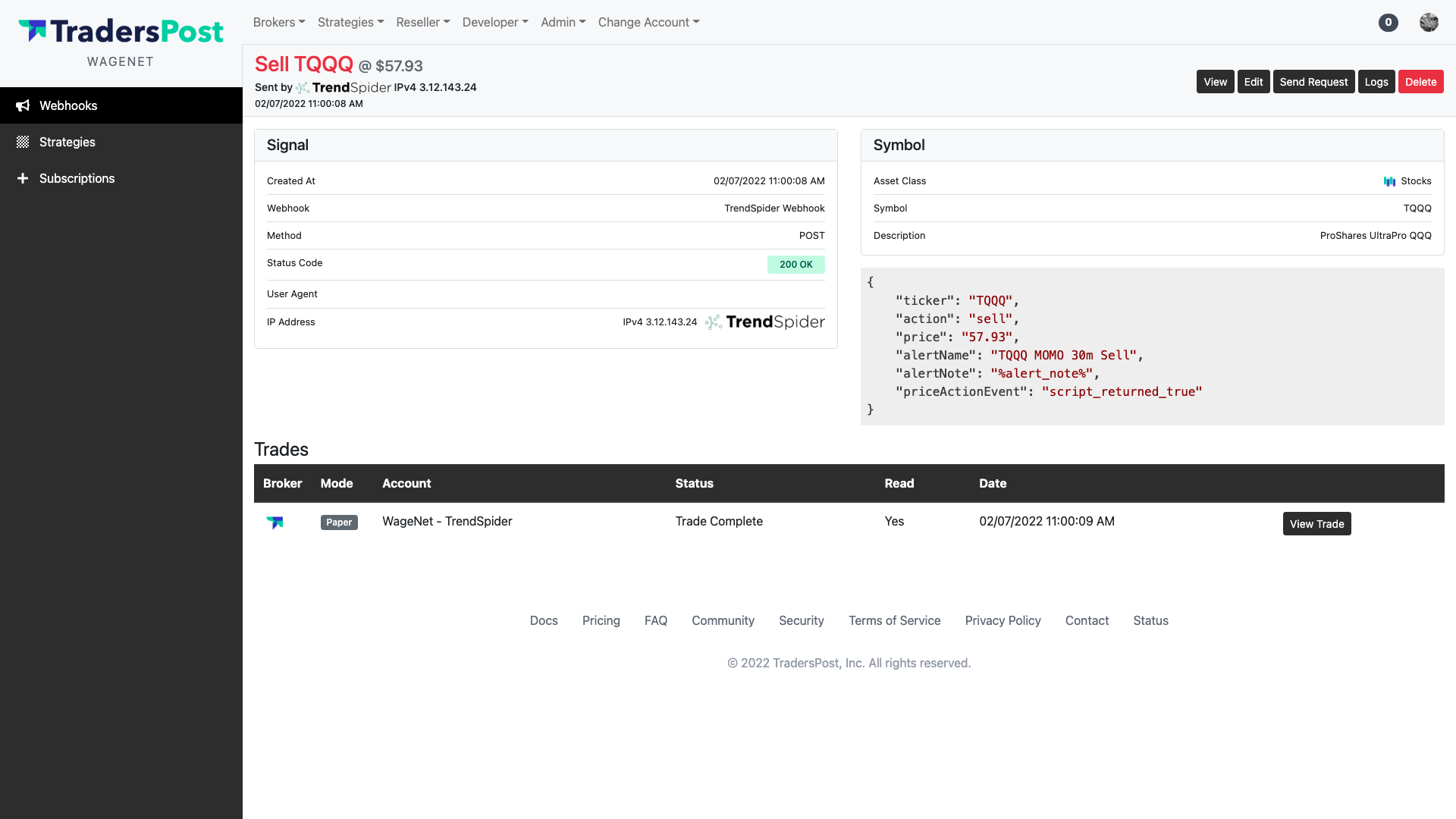This screenshot has height=819, width=1456.
Task: Open the Logs button
Action: point(1376,82)
